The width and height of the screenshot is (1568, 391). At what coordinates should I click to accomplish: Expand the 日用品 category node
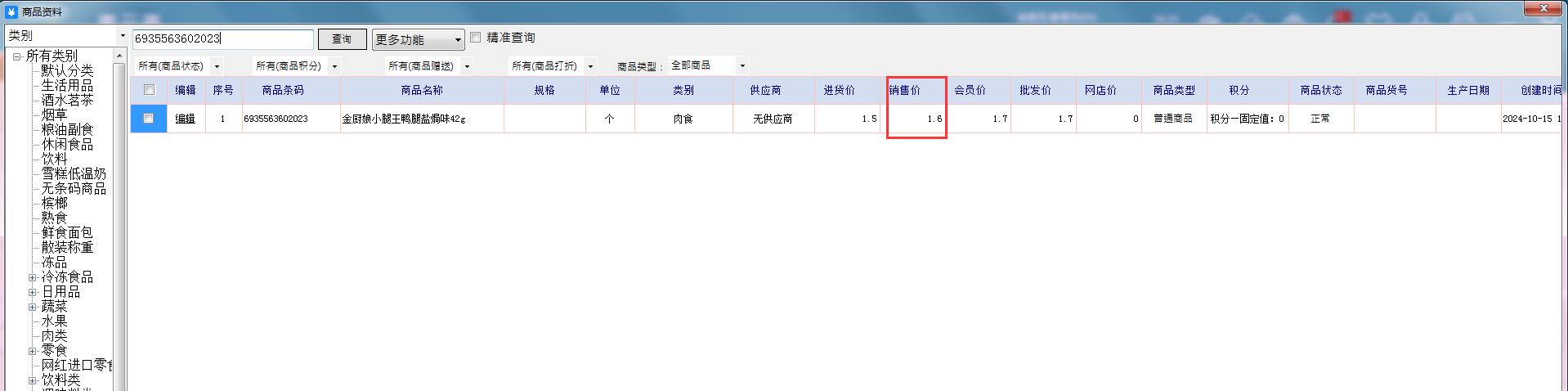point(32,292)
